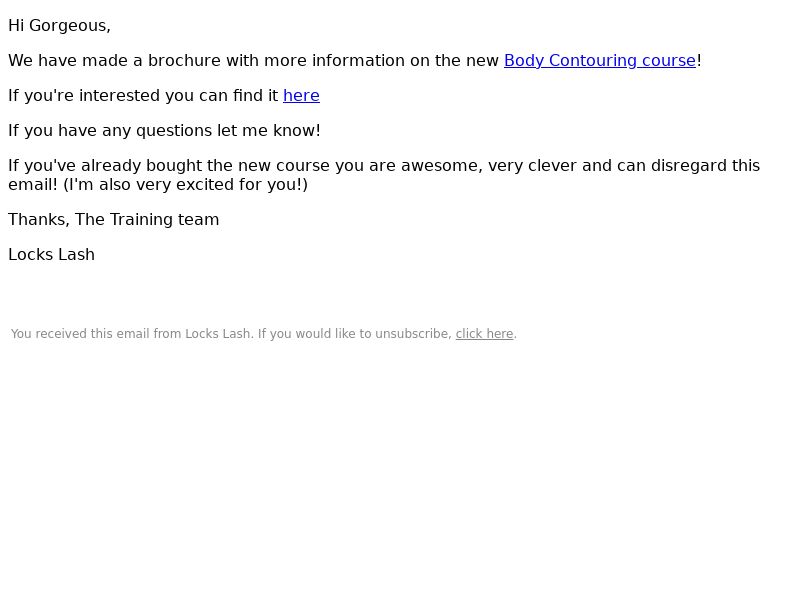Open the Body Contouring course link

click(x=599, y=61)
